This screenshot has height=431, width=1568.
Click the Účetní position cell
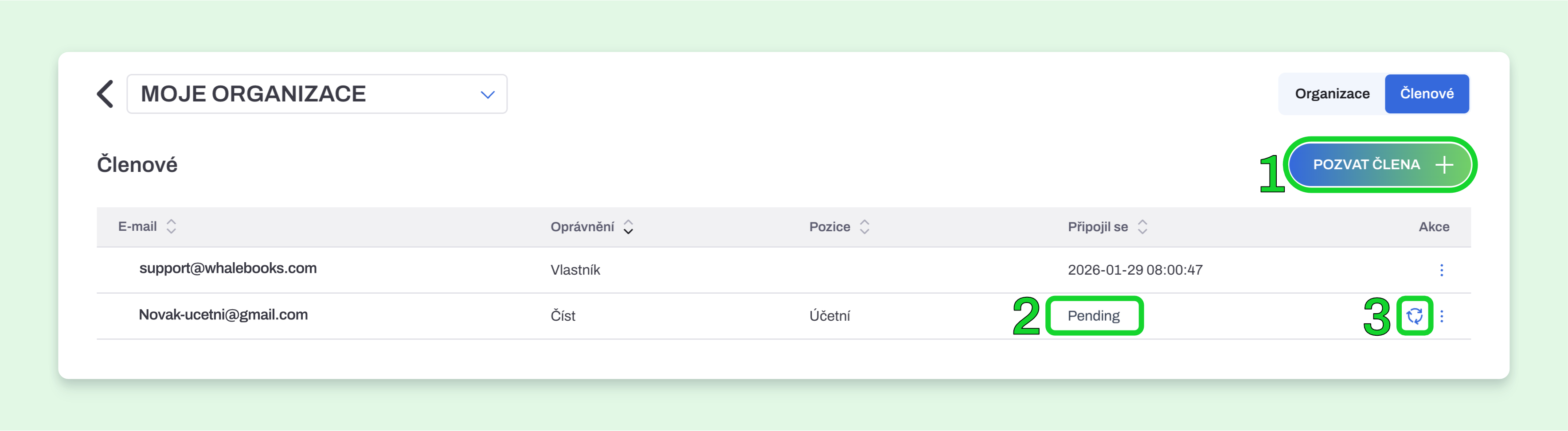[x=829, y=315]
